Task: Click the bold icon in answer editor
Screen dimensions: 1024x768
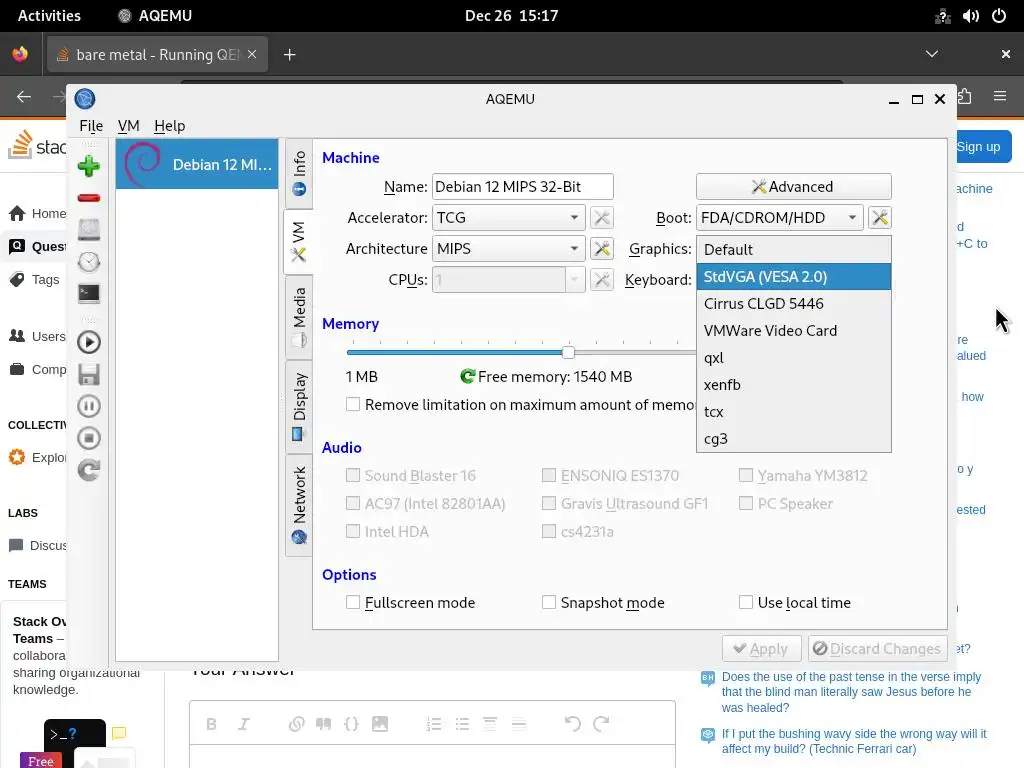Action: (x=211, y=724)
